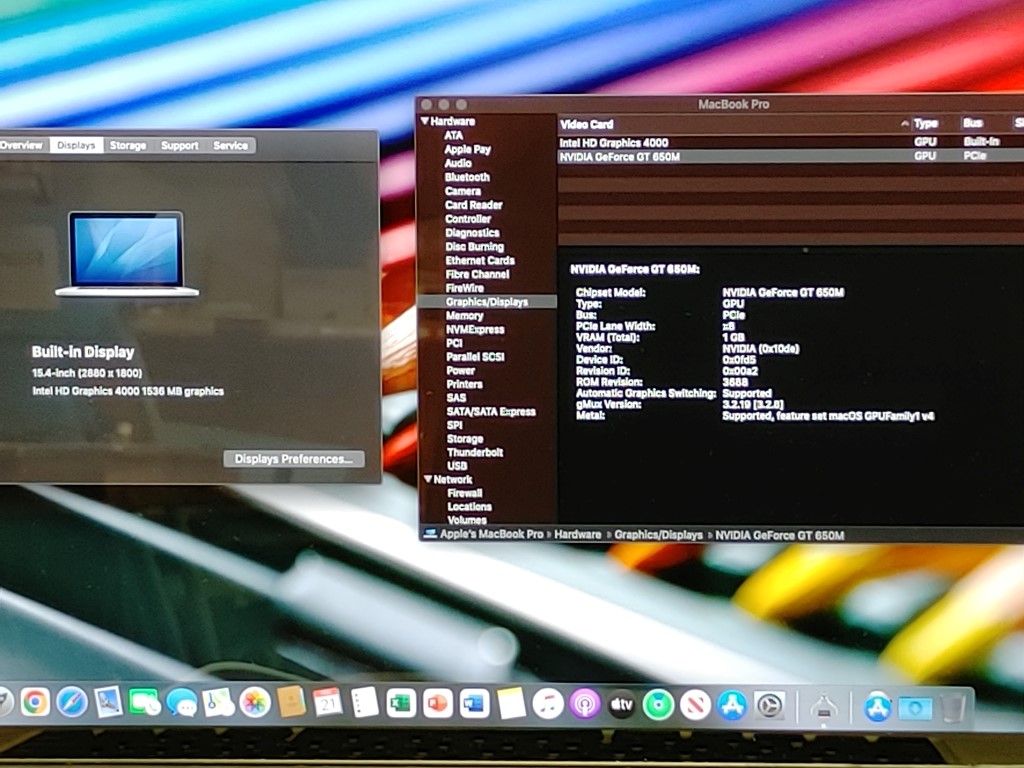Open System Preferences from the dock
Viewport: 1024px width, 768px height.
[770, 706]
